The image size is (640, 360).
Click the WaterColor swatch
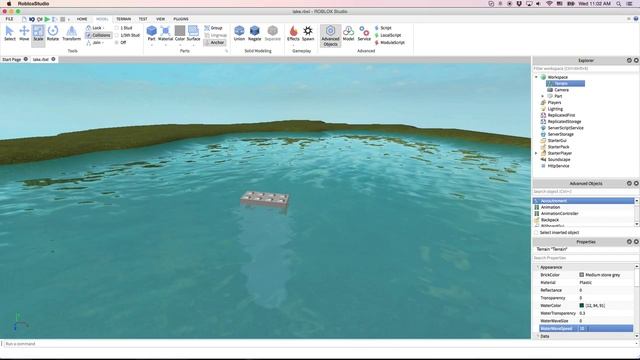[x=582, y=306]
